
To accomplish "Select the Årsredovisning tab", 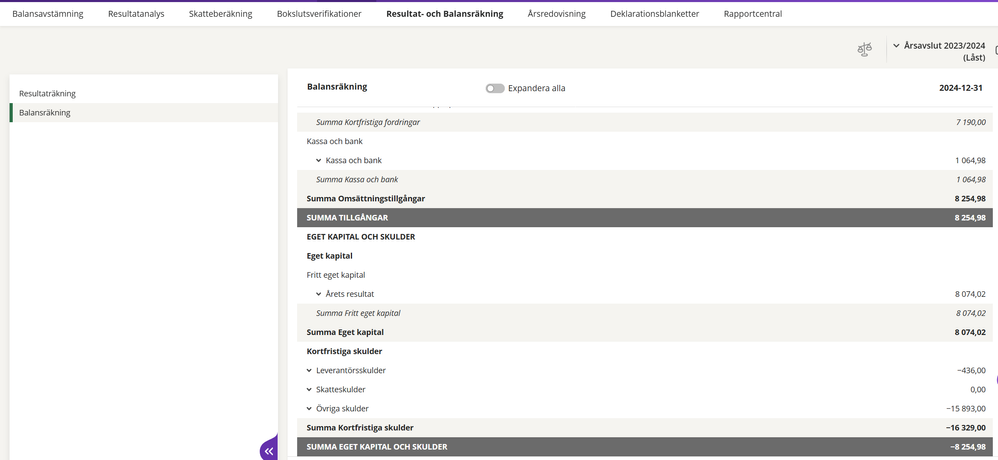I will coord(556,14).
